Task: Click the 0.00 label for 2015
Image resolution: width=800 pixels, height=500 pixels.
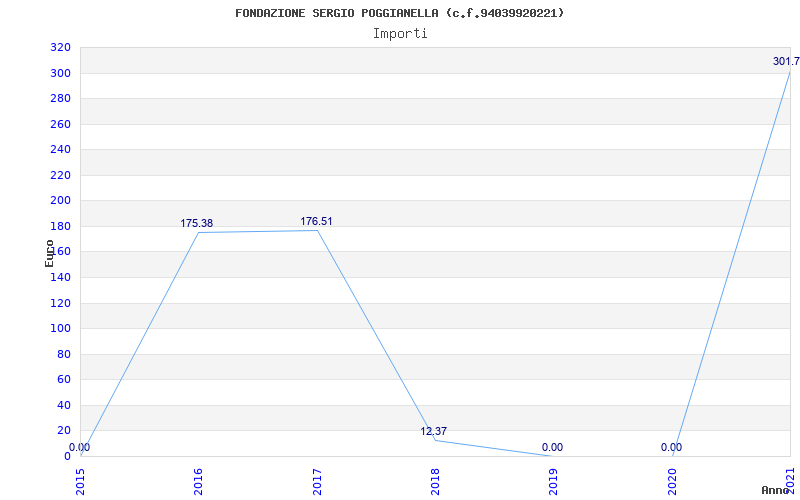Action: [x=80, y=447]
